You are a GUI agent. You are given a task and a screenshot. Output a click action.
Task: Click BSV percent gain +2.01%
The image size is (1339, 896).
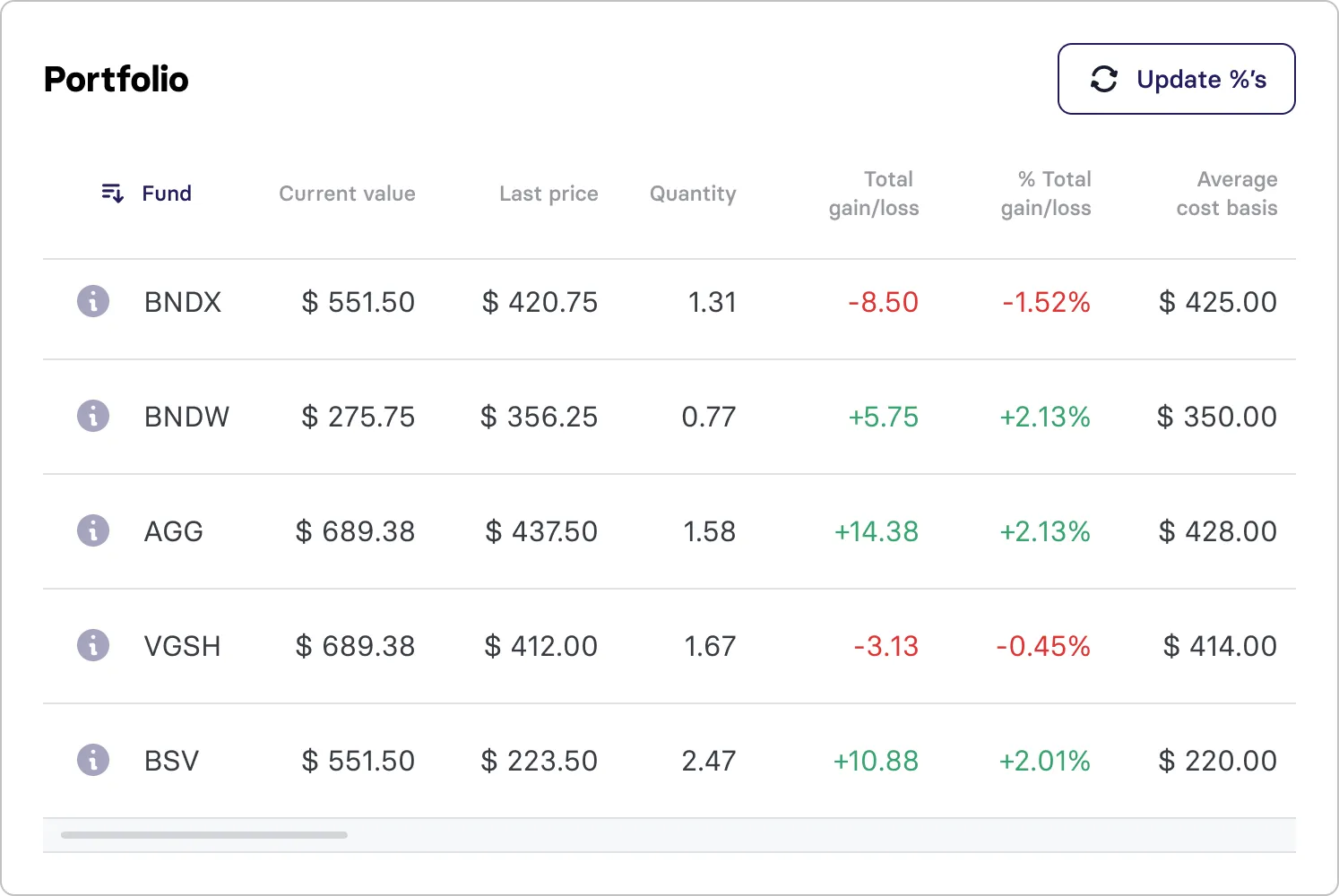coord(1045,761)
